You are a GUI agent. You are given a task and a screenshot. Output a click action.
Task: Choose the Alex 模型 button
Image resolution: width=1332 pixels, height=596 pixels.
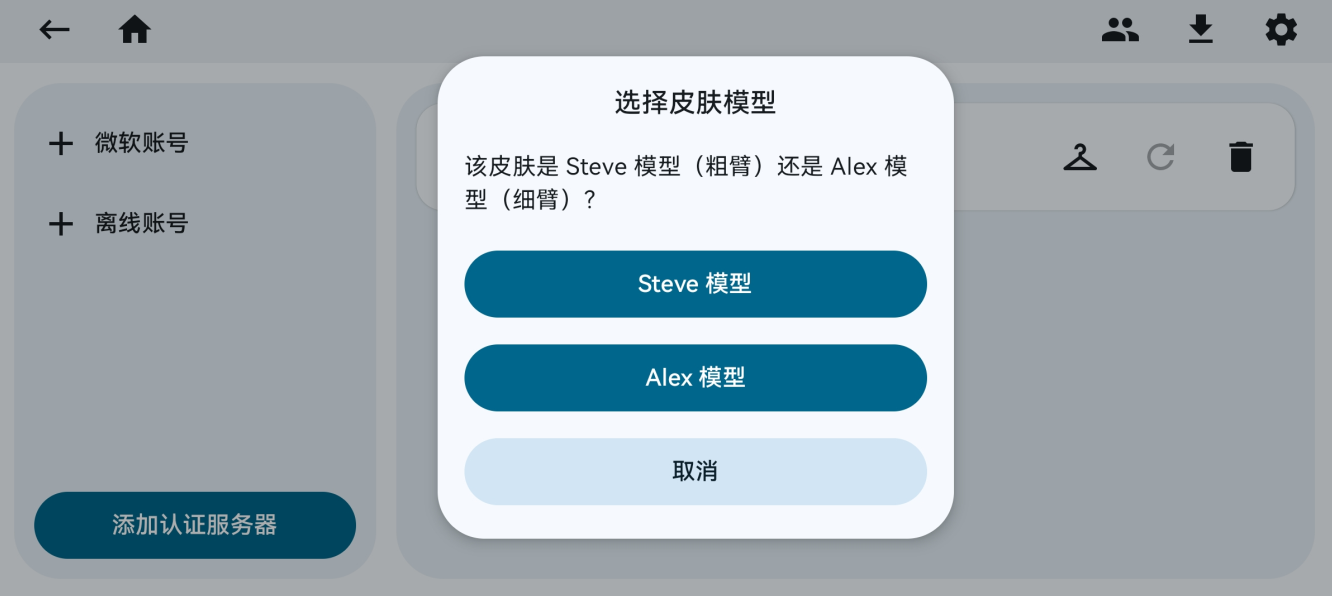[695, 378]
